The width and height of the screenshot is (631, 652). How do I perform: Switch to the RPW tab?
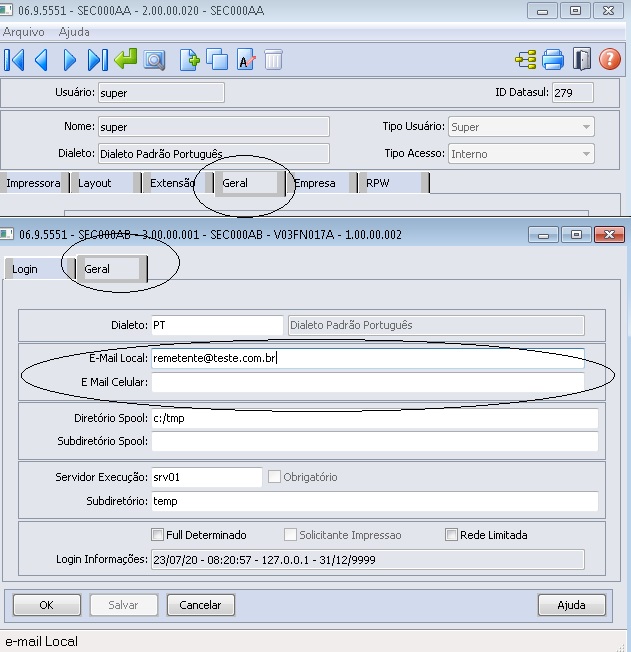(393, 183)
